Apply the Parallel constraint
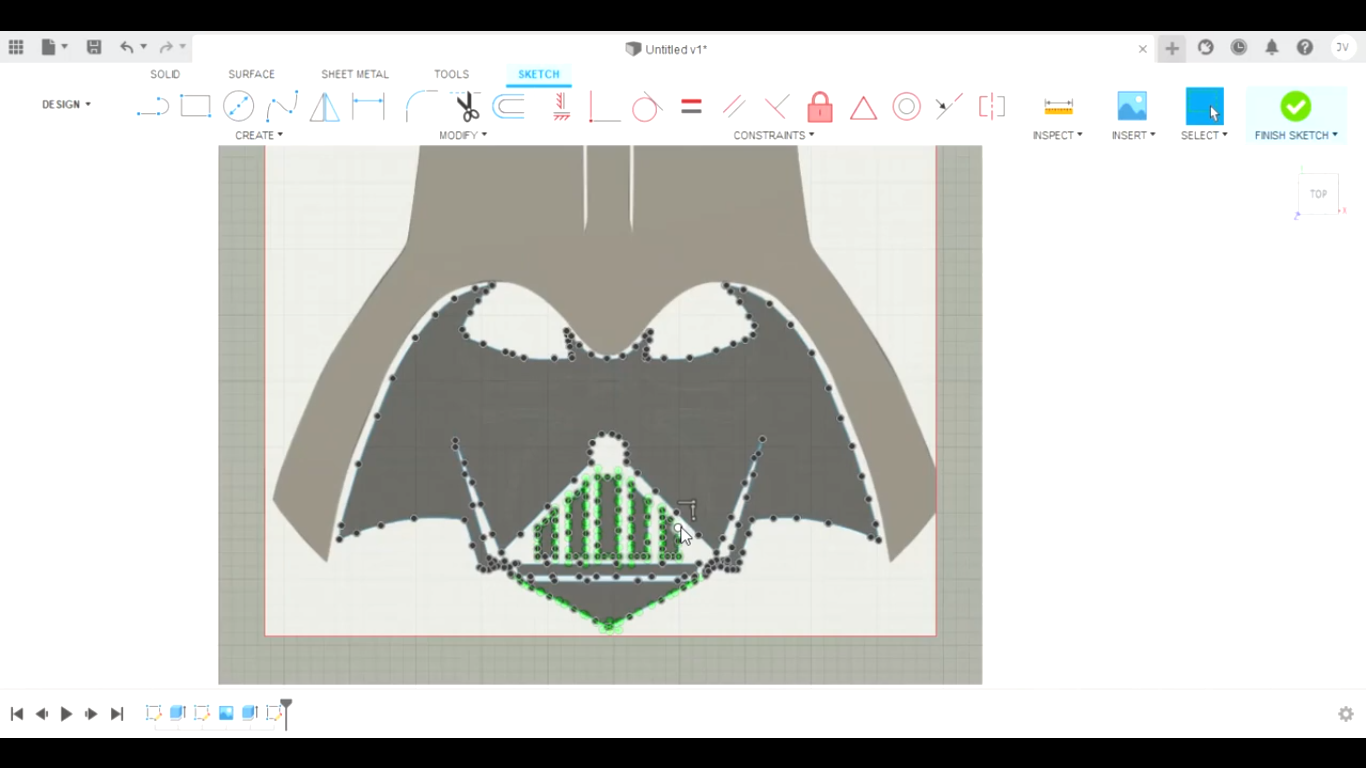 point(734,106)
